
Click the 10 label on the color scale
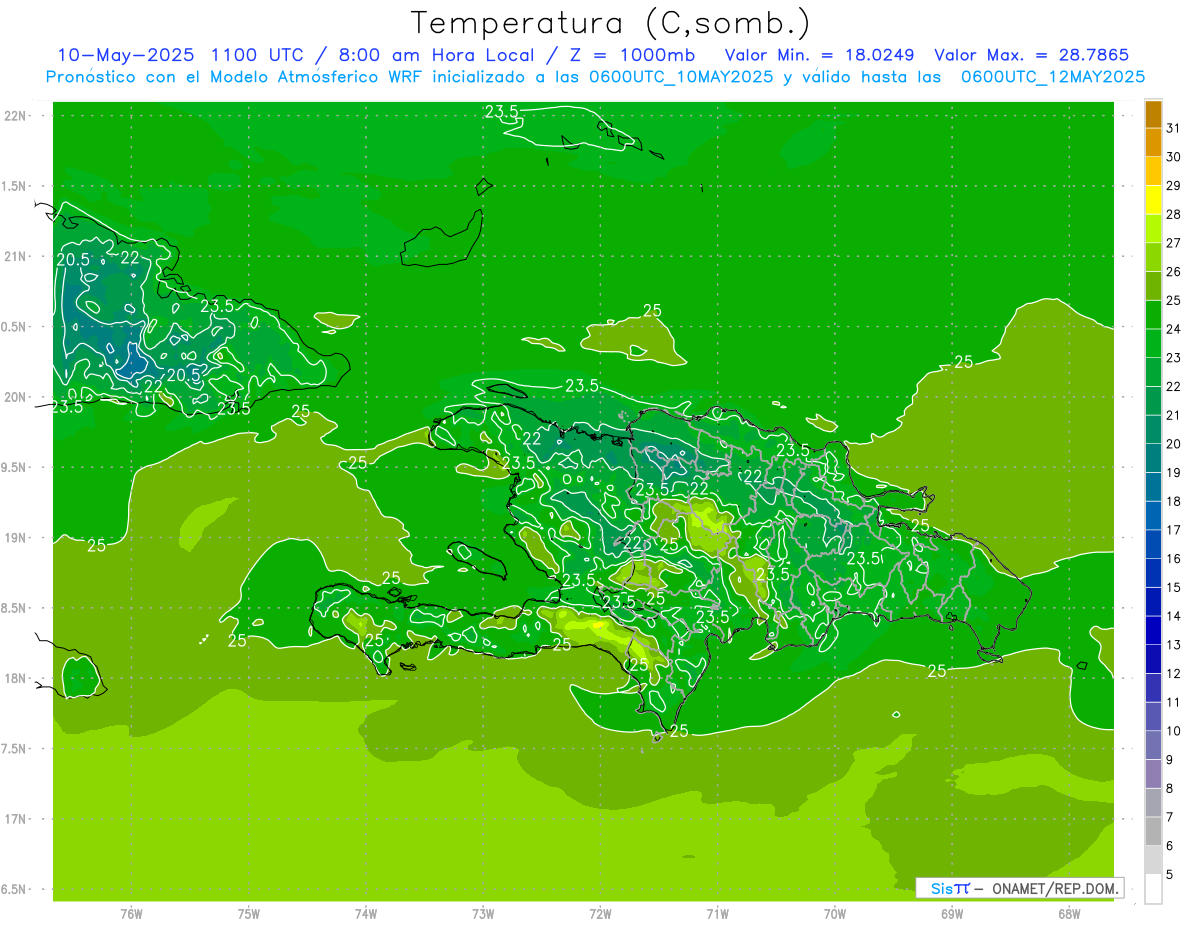click(x=1173, y=732)
